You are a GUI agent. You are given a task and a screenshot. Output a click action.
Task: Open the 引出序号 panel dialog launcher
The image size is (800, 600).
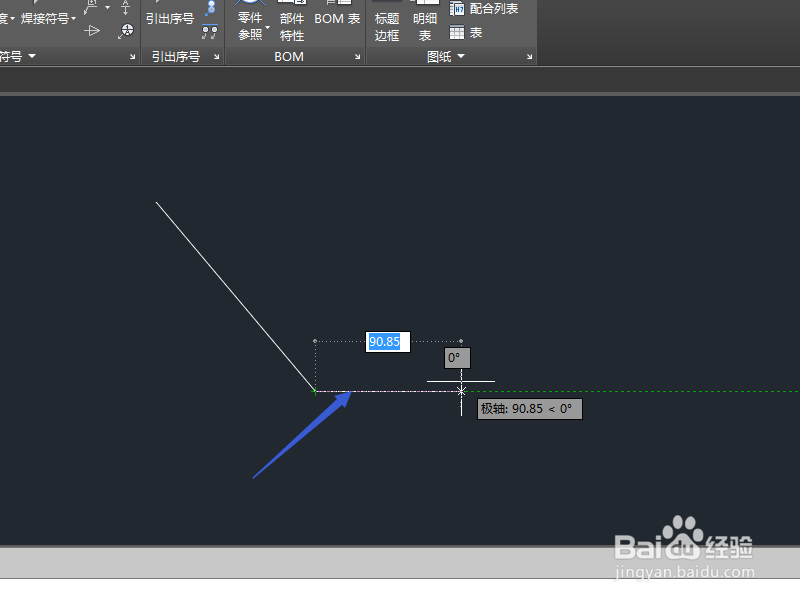coord(216,57)
